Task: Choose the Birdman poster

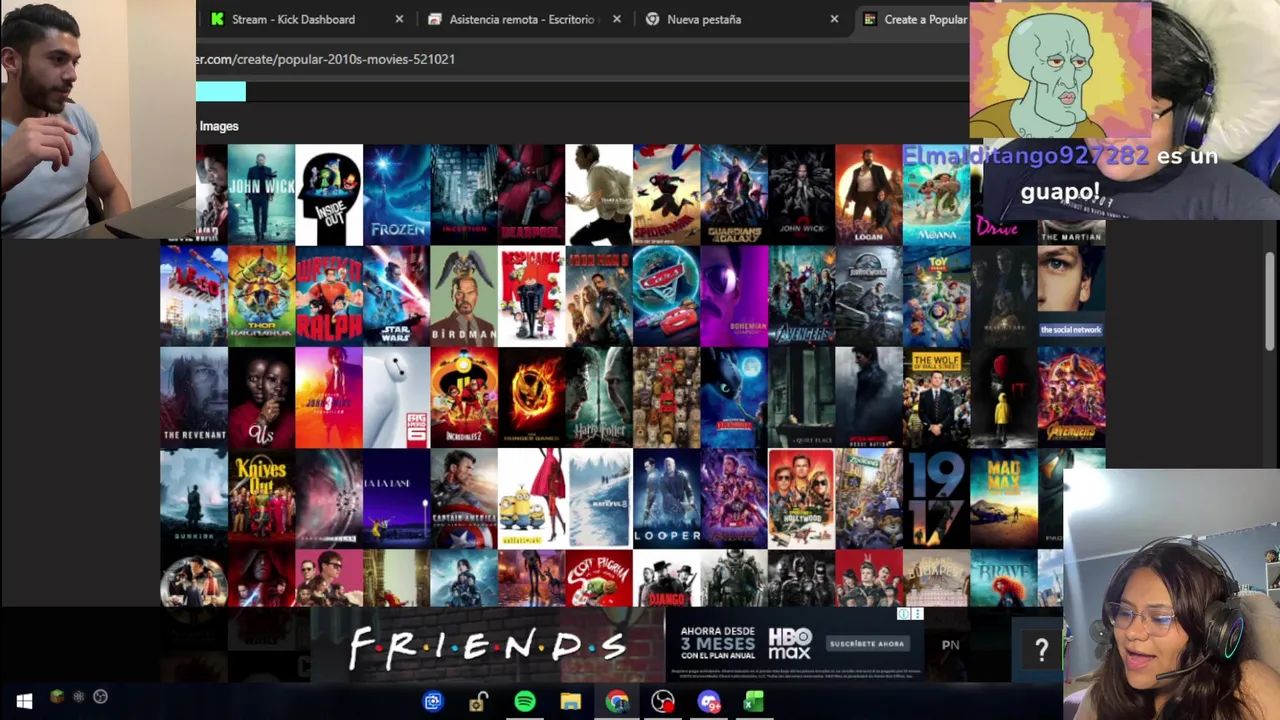Action: [x=464, y=296]
